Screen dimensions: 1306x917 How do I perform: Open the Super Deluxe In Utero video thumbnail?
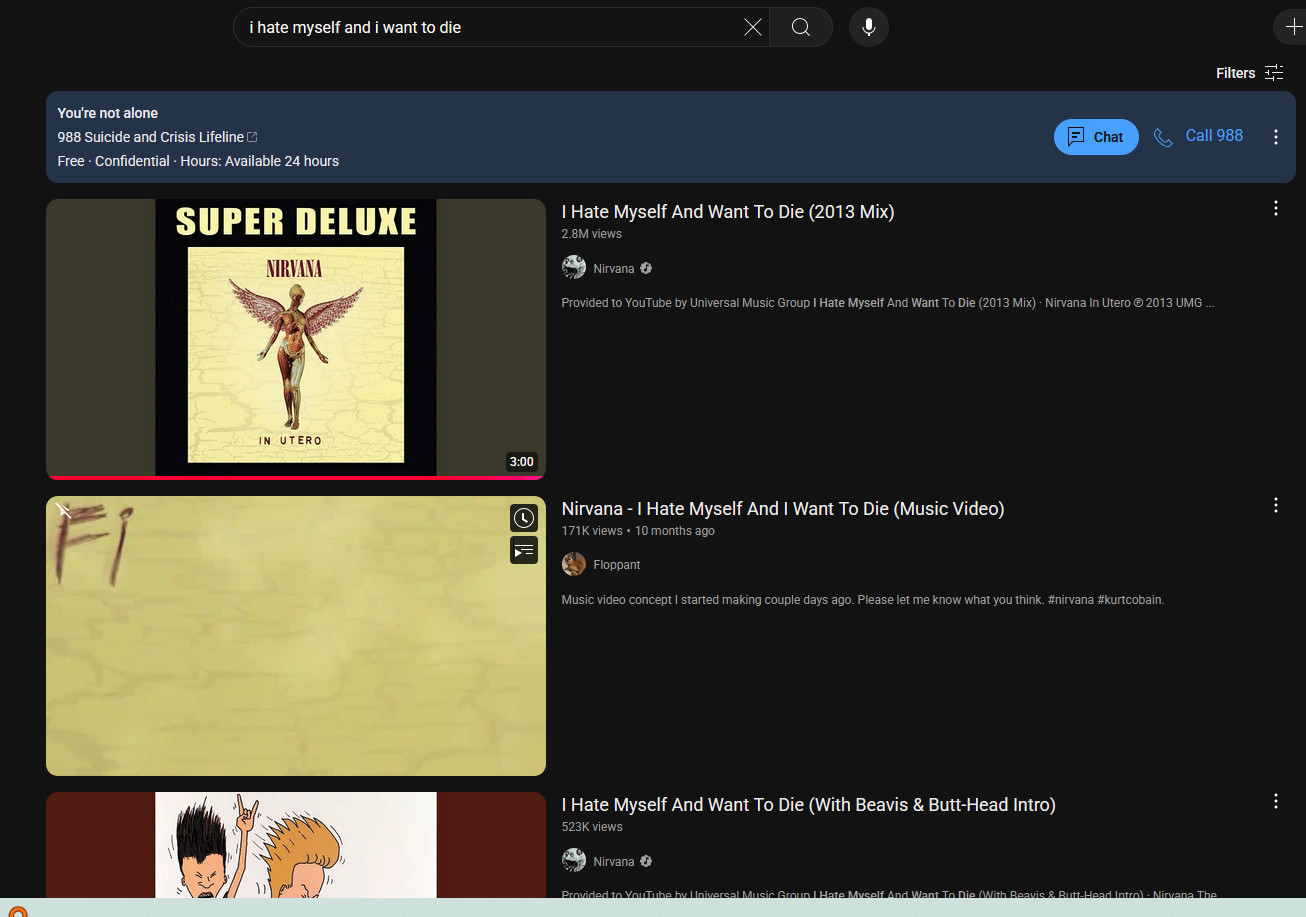[296, 337]
